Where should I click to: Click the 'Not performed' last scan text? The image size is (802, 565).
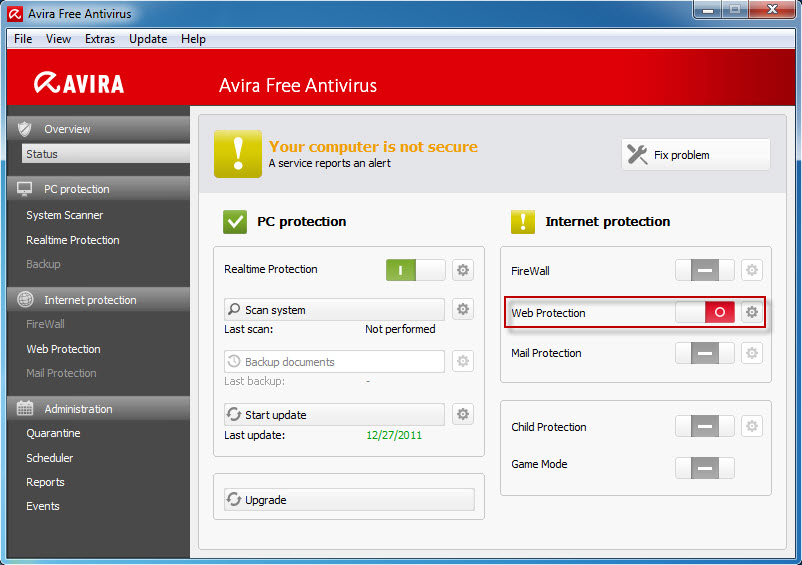pyautogui.click(x=400, y=329)
